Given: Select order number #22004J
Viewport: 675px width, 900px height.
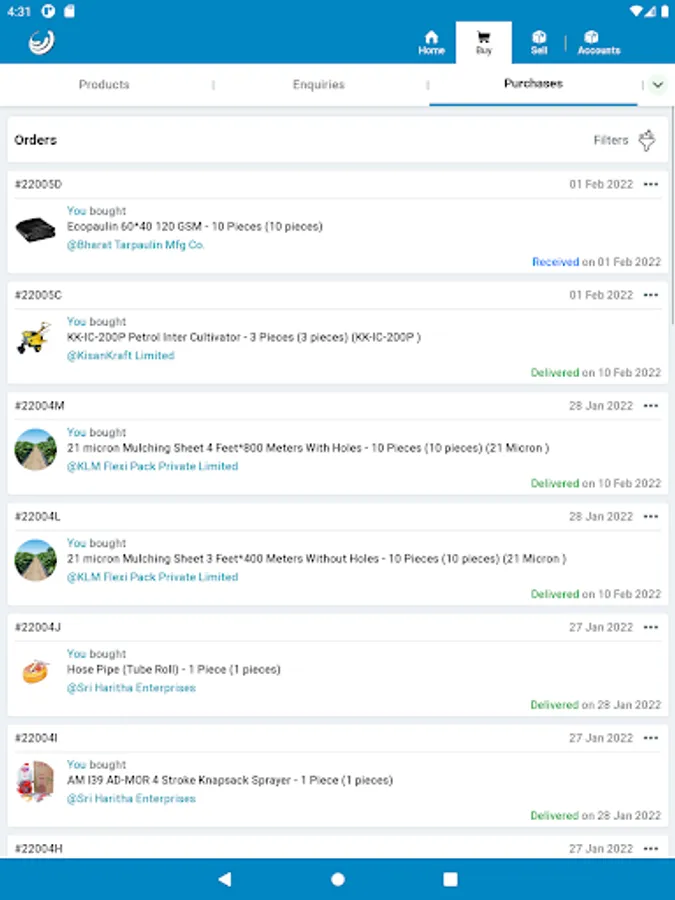Looking at the screenshot, I should pyautogui.click(x=37, y=627).
